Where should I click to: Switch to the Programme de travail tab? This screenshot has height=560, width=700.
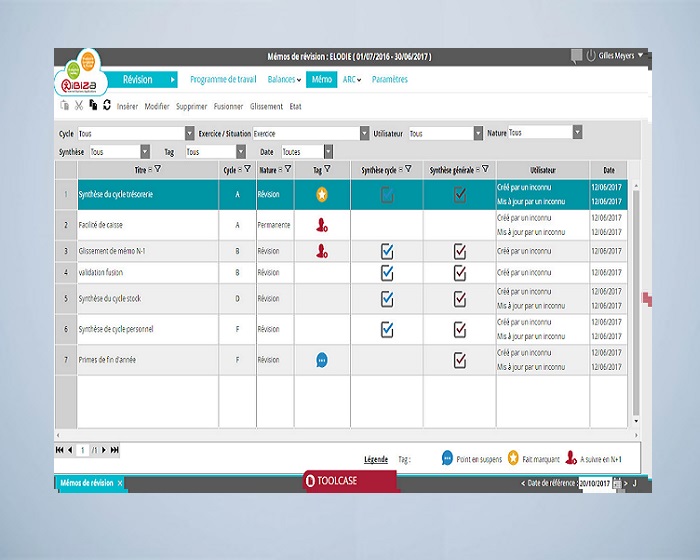point(223,79)
